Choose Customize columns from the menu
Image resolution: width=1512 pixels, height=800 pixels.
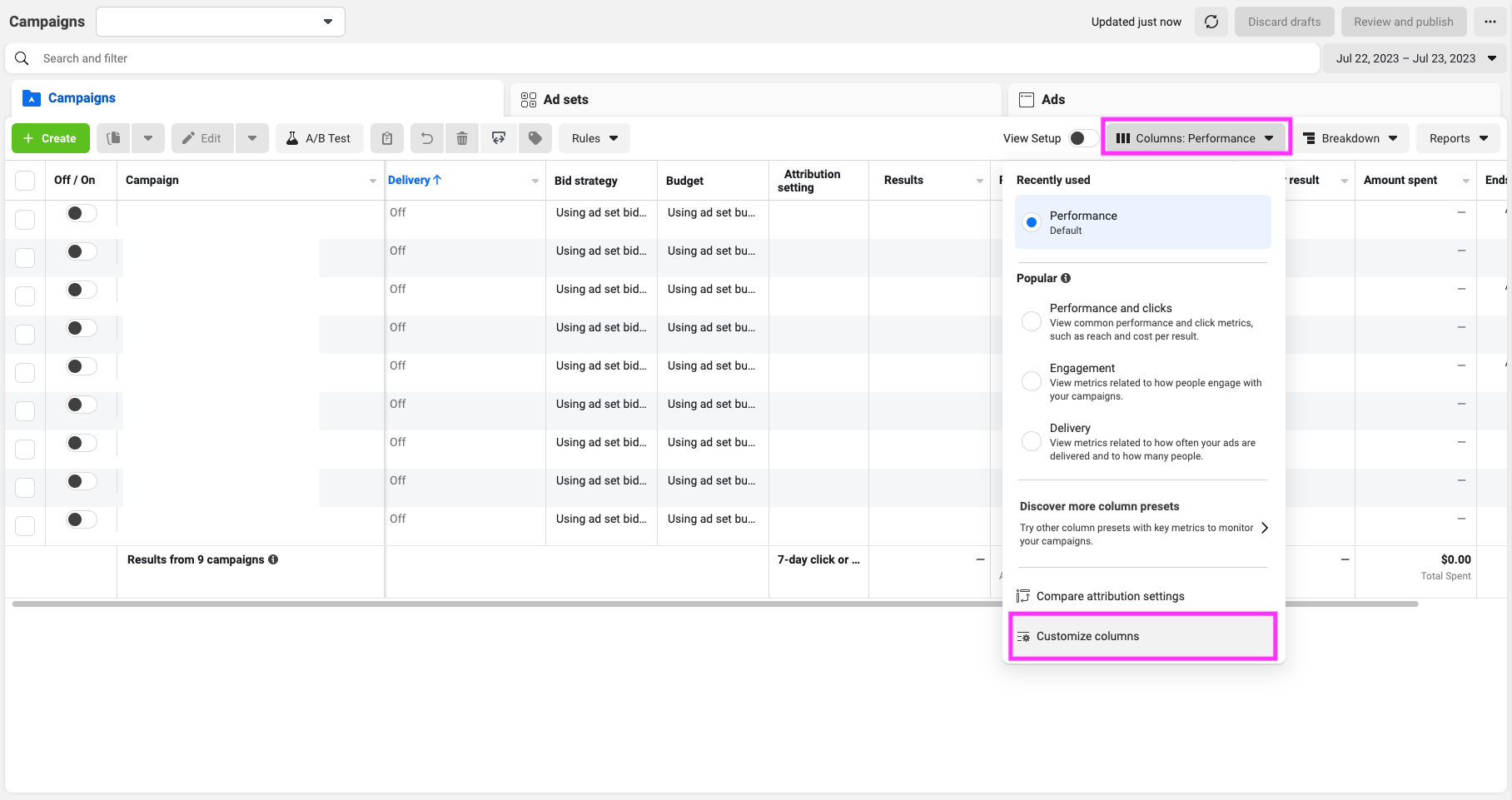1142,636
